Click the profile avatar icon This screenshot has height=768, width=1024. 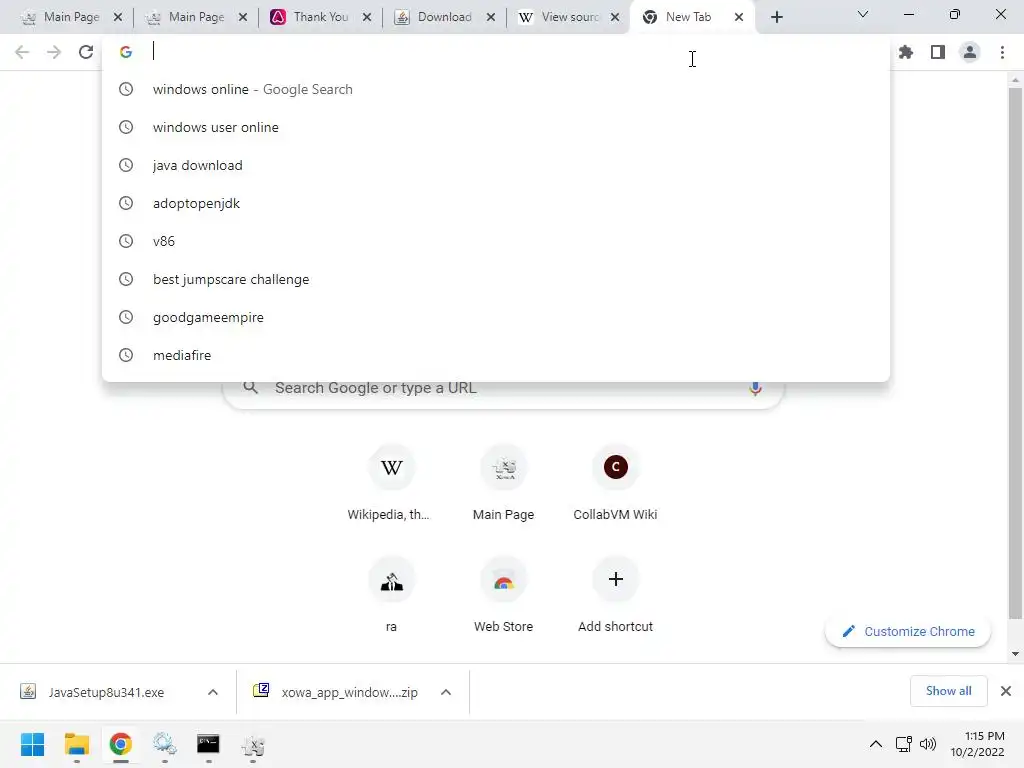coord(970,52)
